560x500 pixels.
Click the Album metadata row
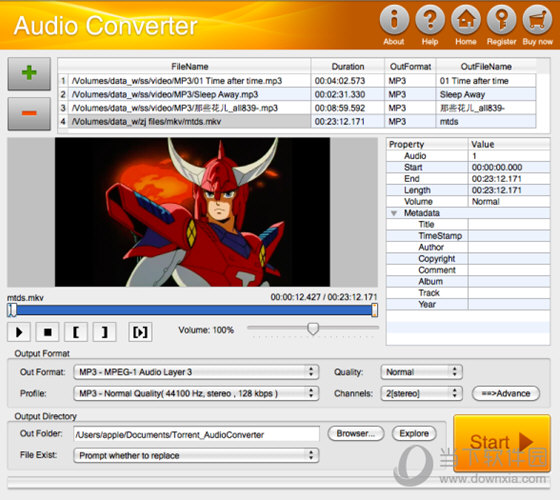point(468,282)
